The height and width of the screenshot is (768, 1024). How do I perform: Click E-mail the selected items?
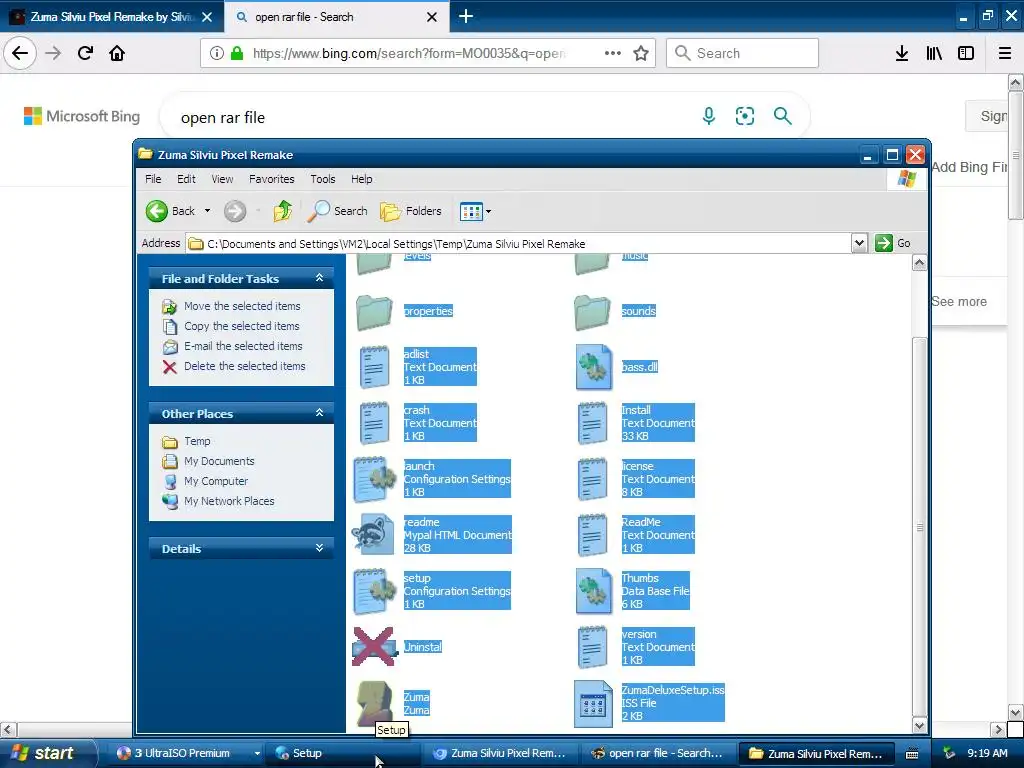pyautogui.click(x=243, y=346)
